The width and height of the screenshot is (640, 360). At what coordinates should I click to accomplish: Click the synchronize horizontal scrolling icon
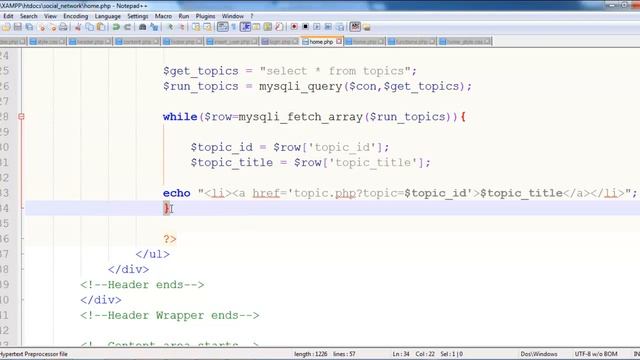click(208, 27)
